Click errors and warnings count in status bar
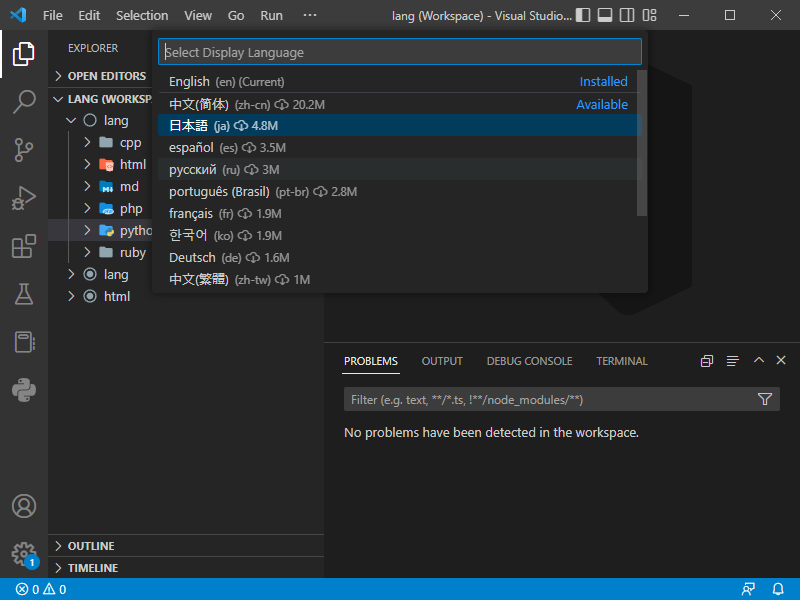Screen dimensions: 800x600 point(41,589)
